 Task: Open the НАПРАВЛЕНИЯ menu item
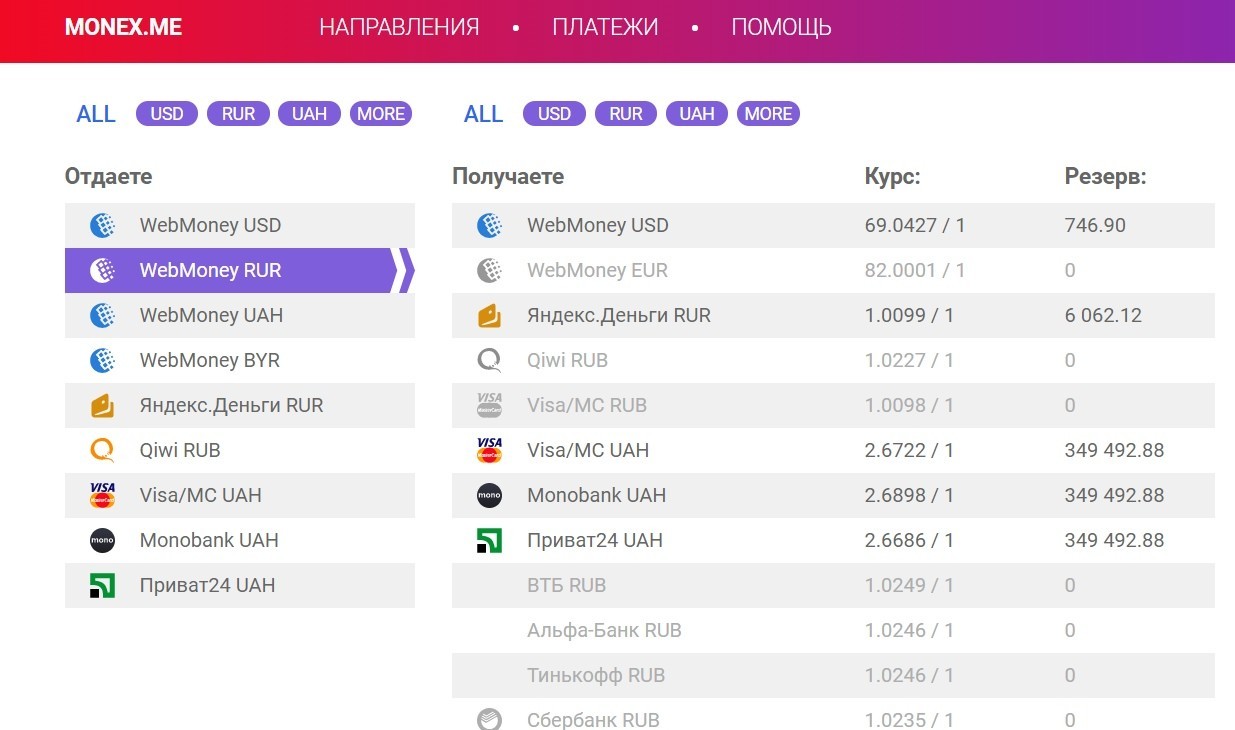pyautogui.click(x=399, y=27)
